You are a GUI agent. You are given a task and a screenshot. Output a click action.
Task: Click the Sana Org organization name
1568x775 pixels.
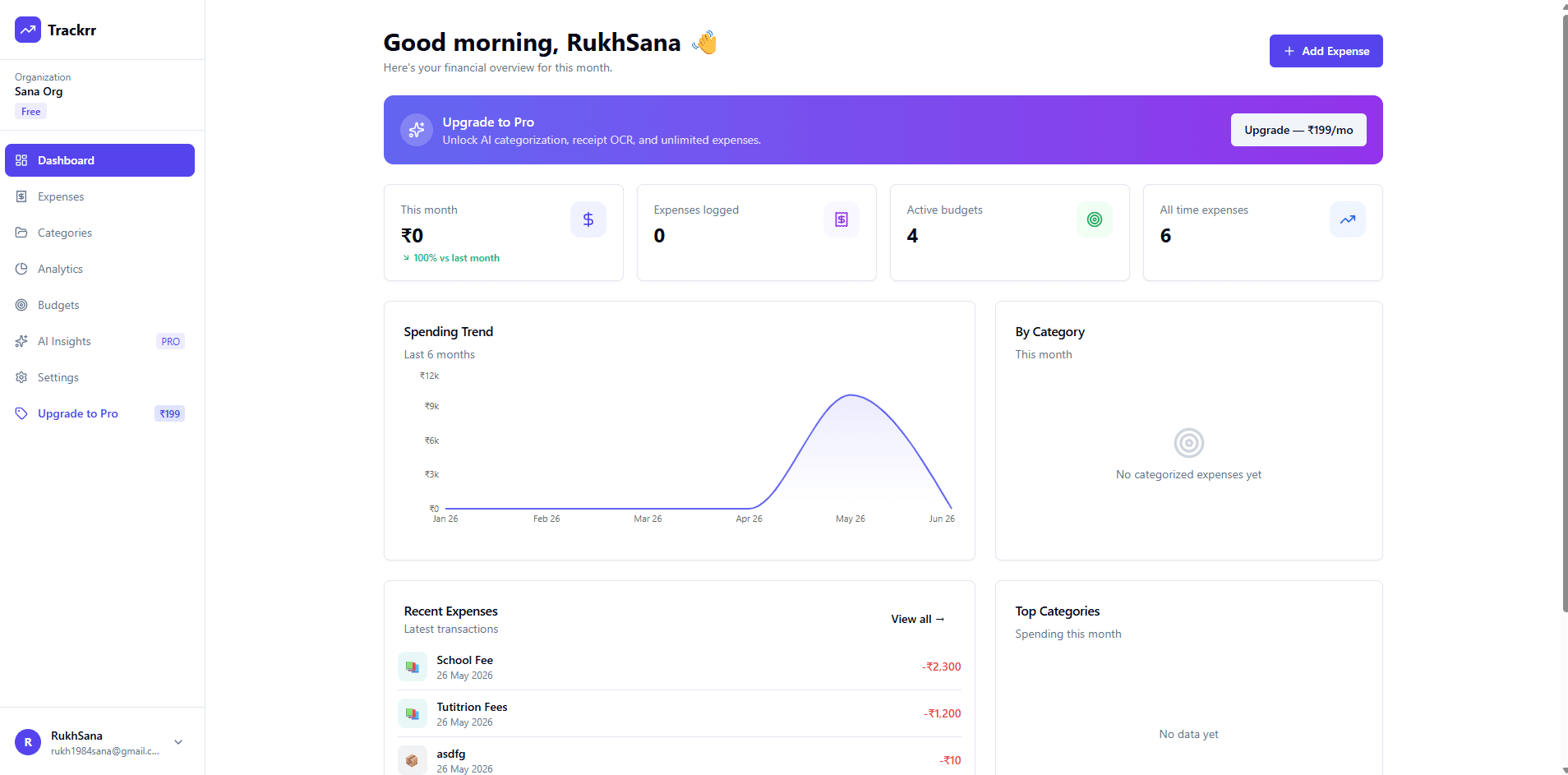[x=39, y=91]
